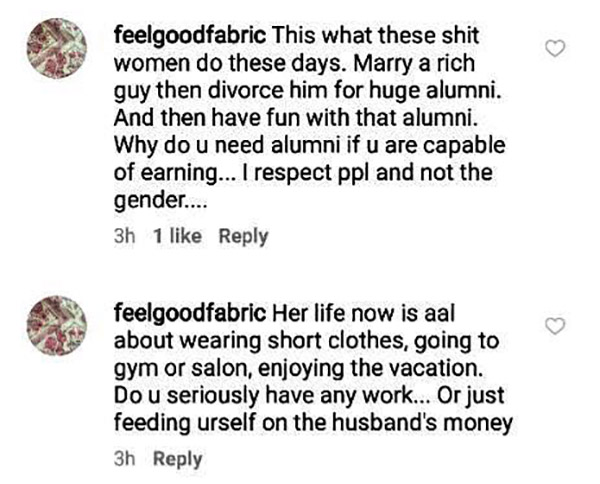Viewport: 600px width, 484px height.
Task: Reply to the comment about husband's money
Action: [177, 459]
